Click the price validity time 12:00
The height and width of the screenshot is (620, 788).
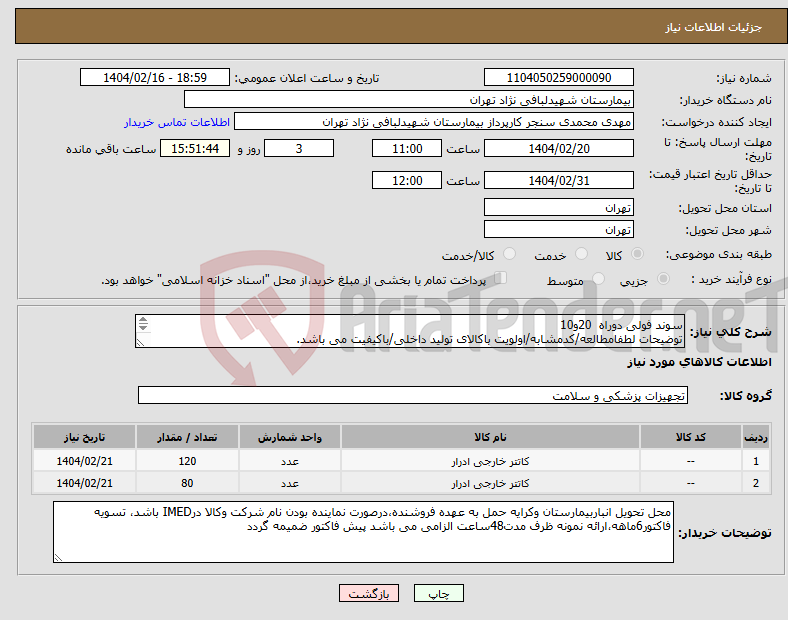point(407,180)
